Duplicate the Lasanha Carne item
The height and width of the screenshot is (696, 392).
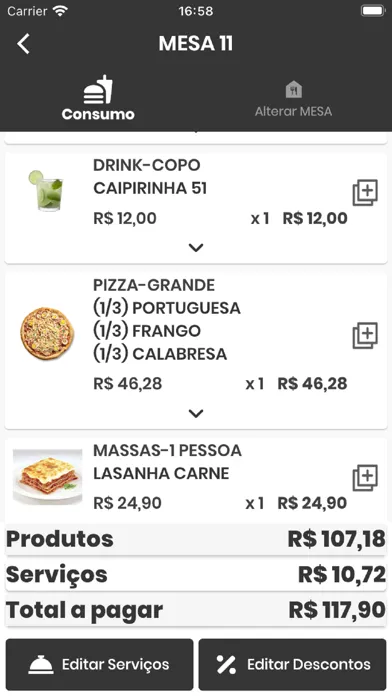365,478
